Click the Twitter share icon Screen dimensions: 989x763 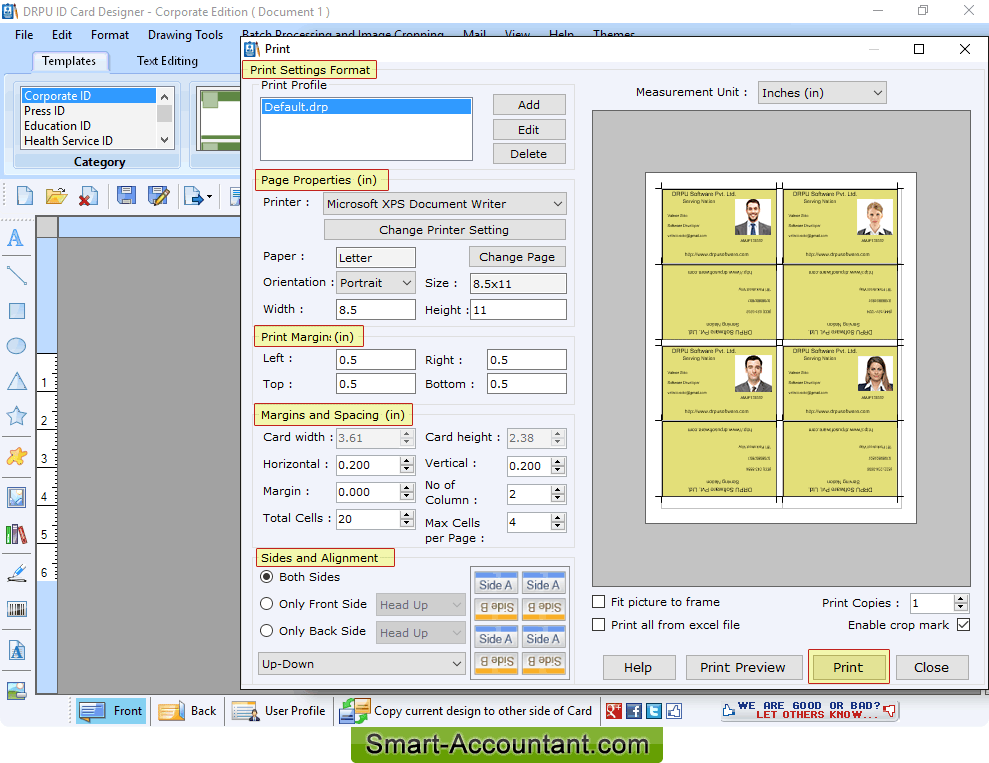tap(654, 711)
